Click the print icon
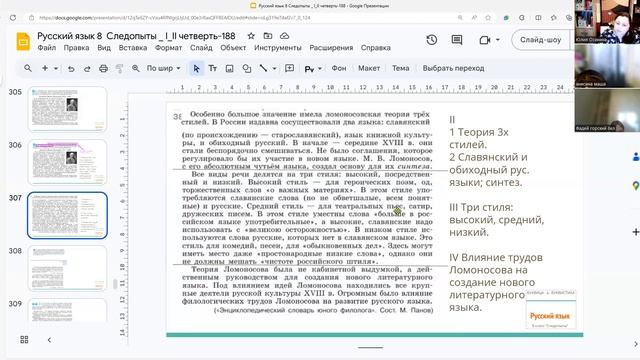640x360 pixels. (x=103, y=69)
